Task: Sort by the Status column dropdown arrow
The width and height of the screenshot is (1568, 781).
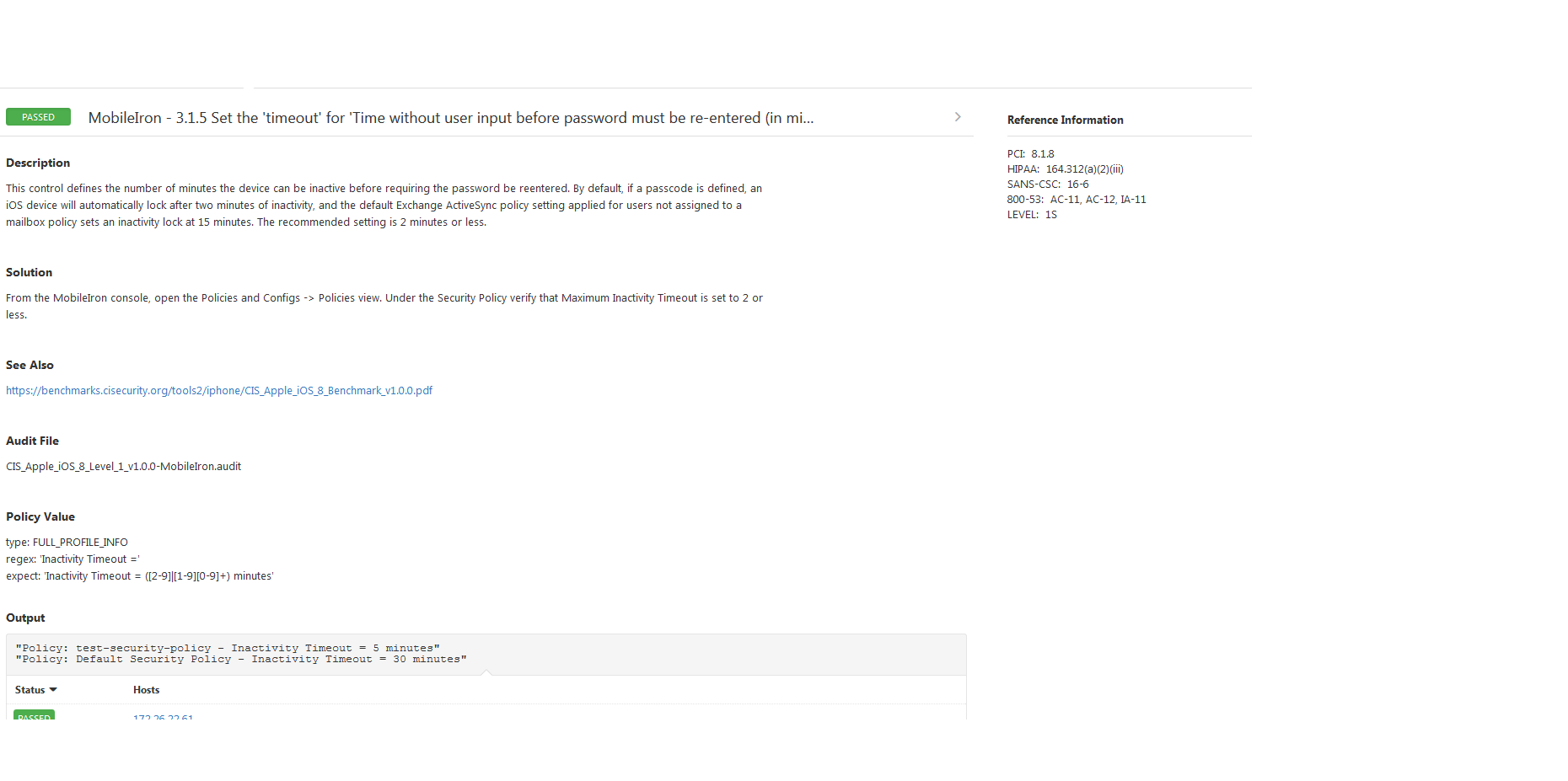Action: [x=53, y=690]
